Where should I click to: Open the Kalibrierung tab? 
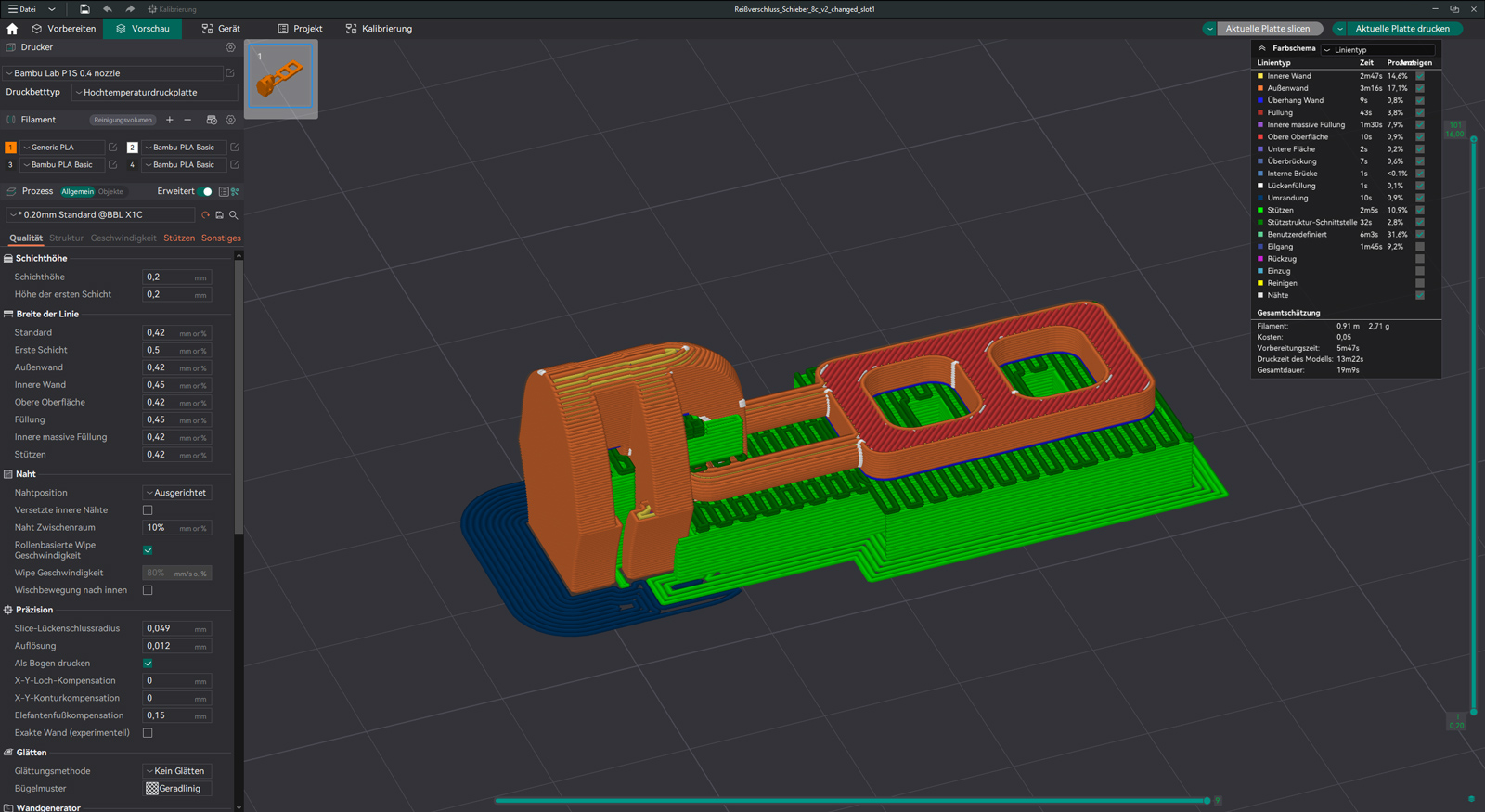(x=379, y=29)
